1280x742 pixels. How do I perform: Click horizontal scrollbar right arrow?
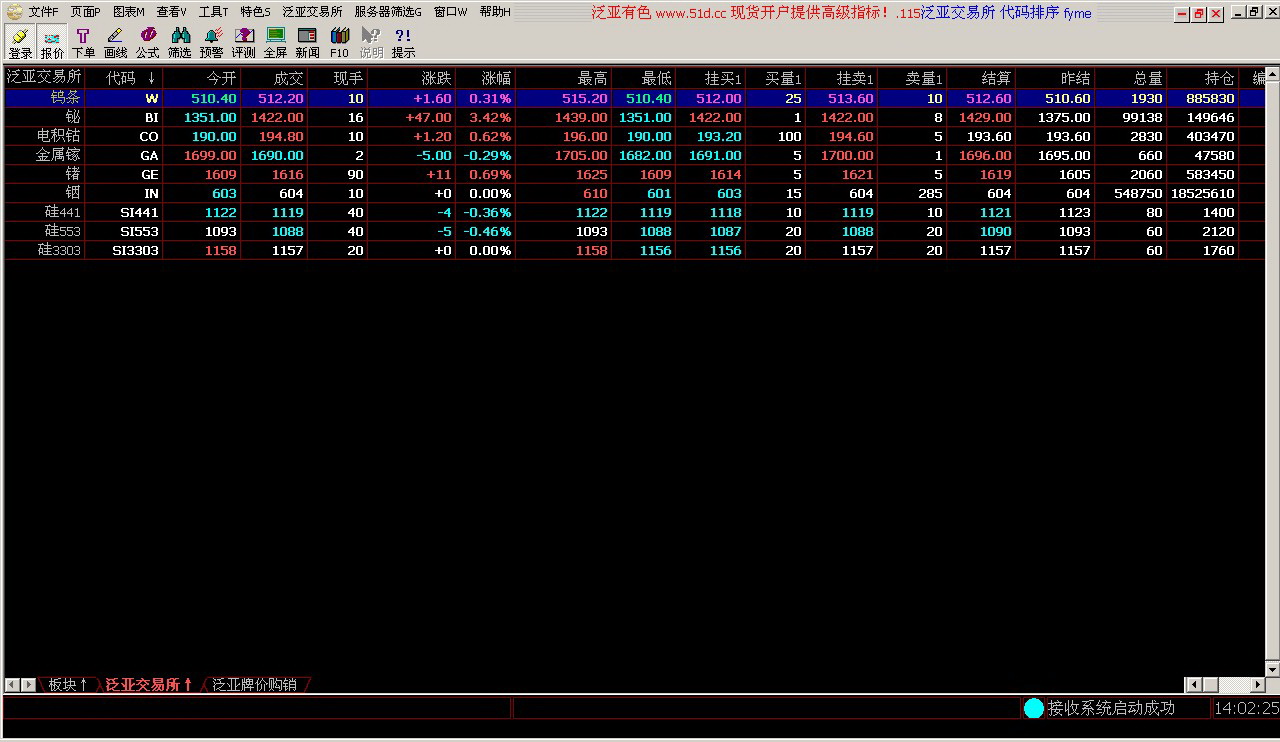click(1256, 685)
